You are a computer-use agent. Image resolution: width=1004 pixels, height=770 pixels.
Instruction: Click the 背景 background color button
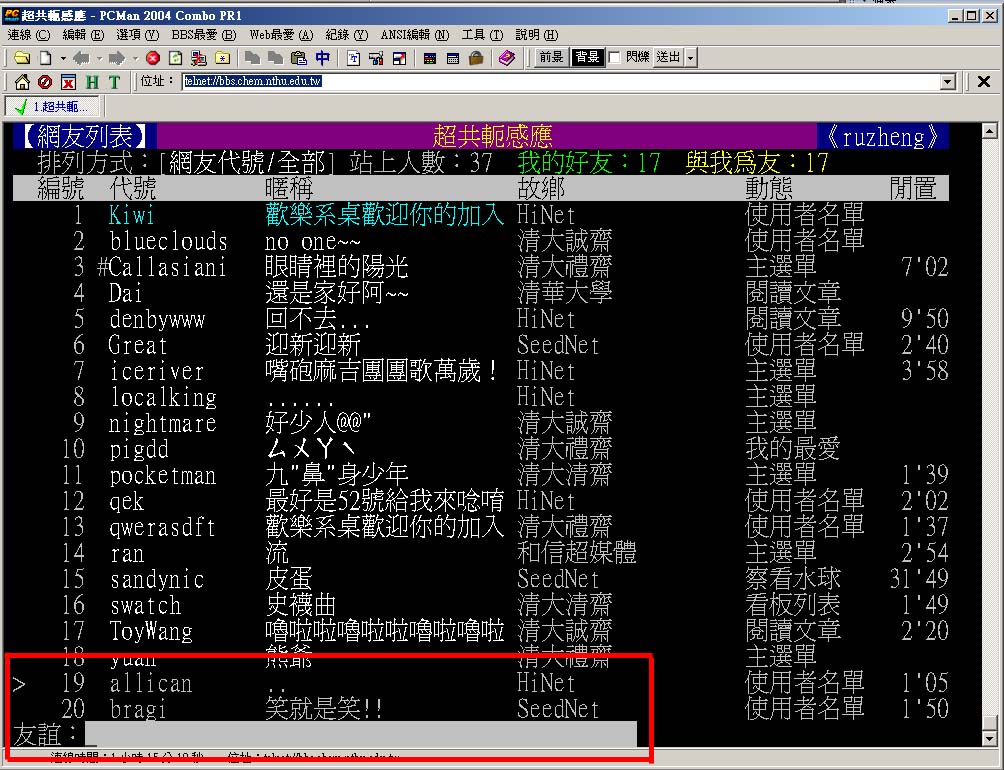(586, 58)
